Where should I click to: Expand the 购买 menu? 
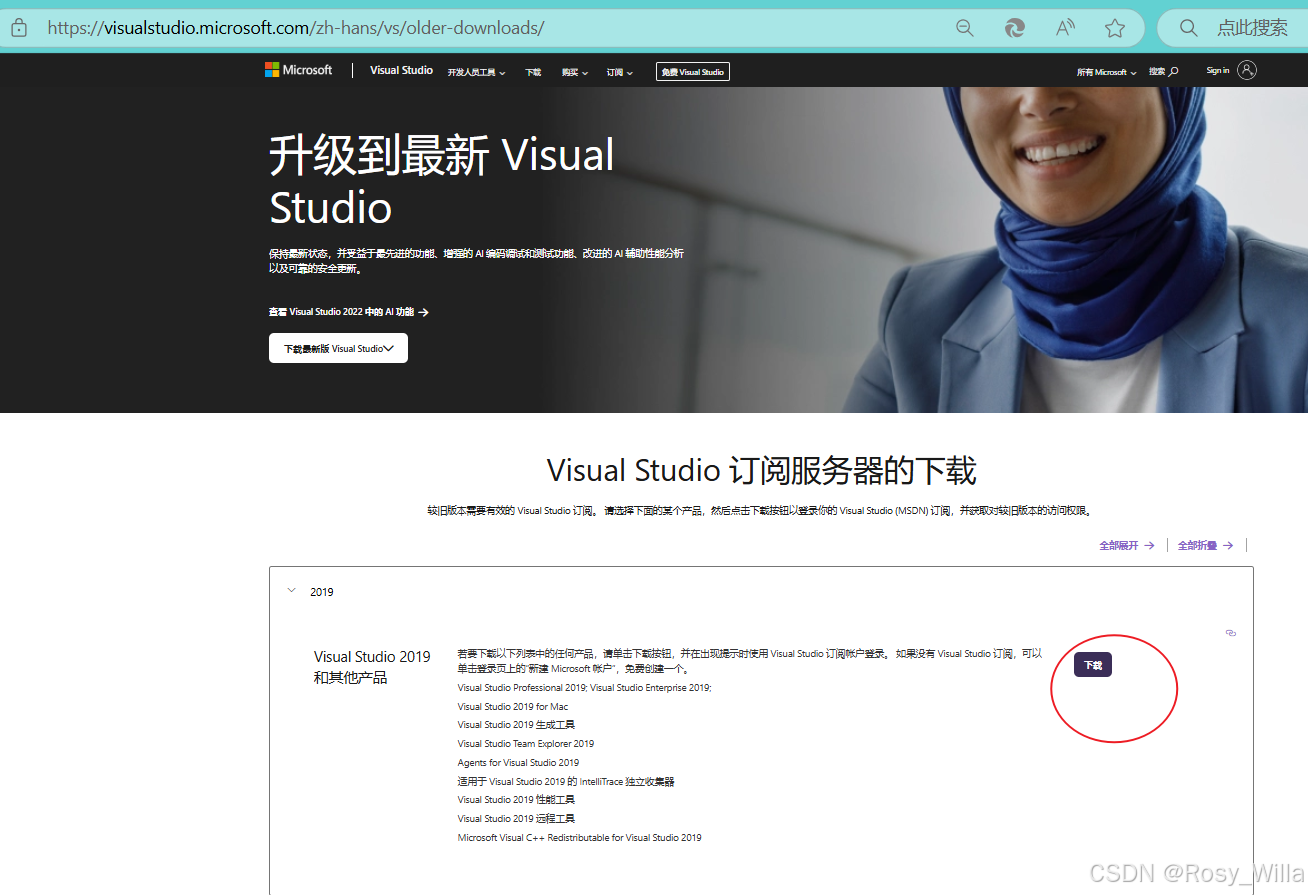[x=574, y=72]
